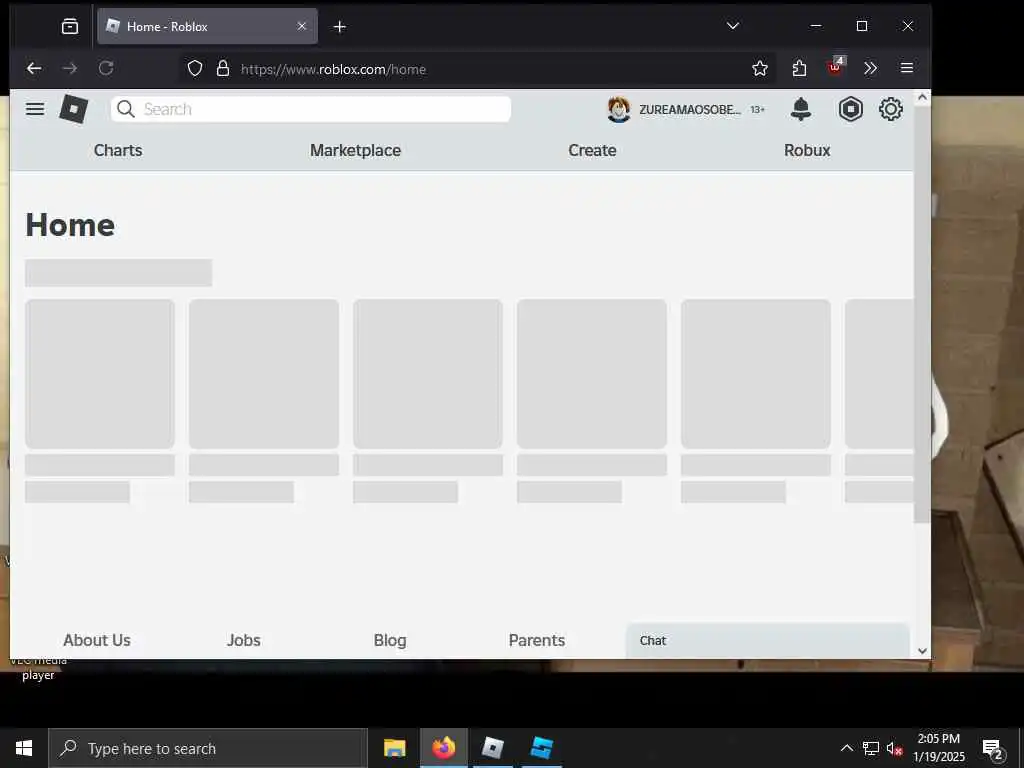Open a new tab with plus
This screenshot has height=768, width=1024.
[x=340, y=27]
